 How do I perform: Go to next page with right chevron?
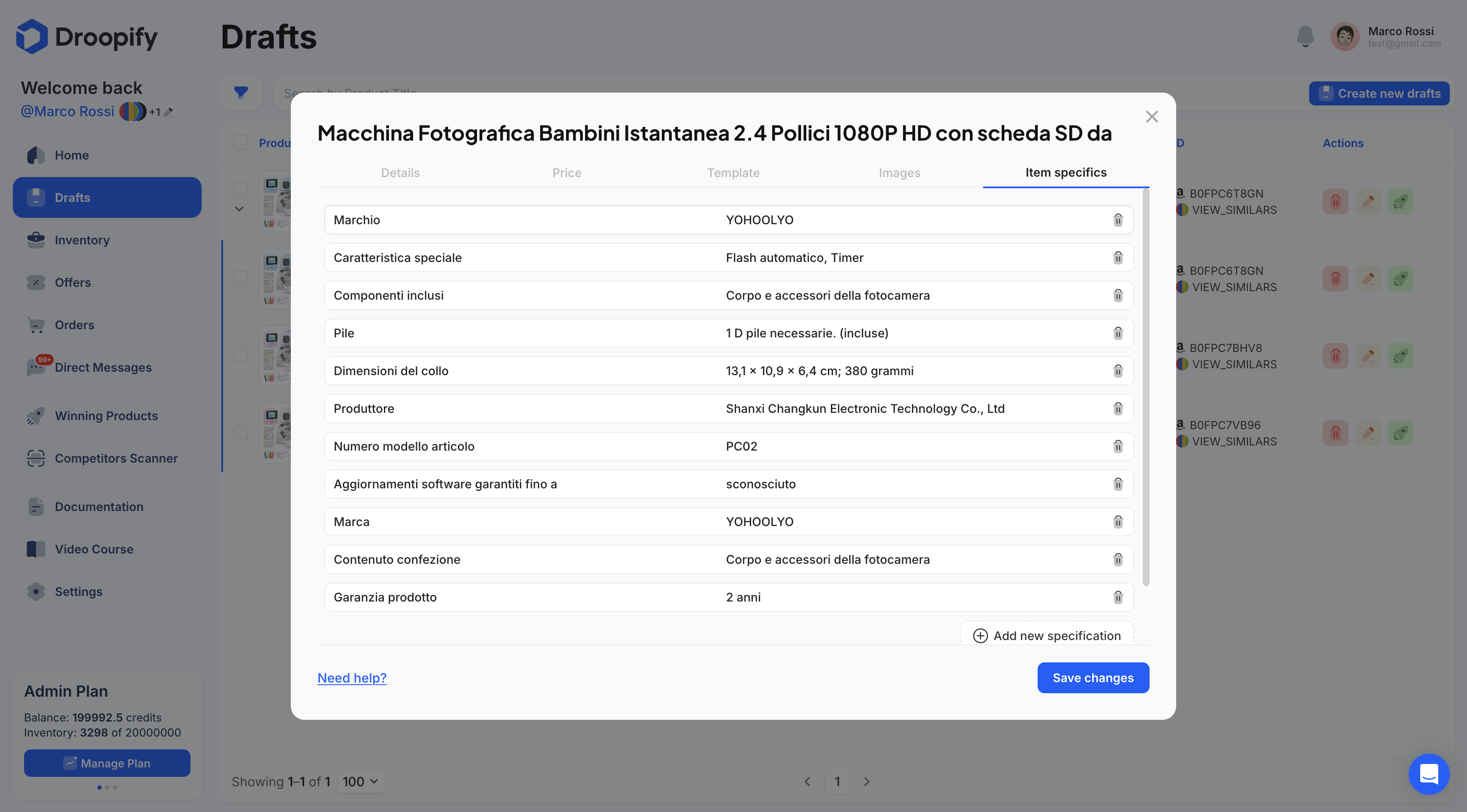866,781
